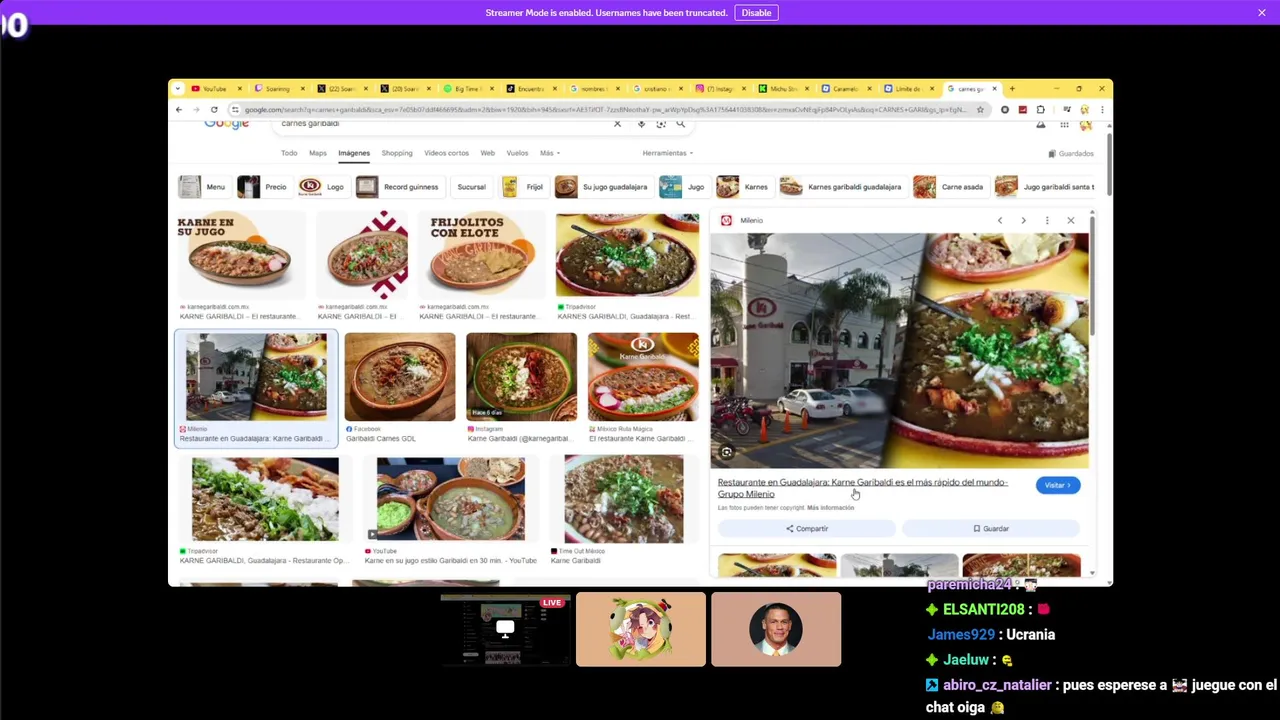Select the Menu suggestion chip
Image resolution: width=1280 pixels, height=720 pixels.
(x=203, y=187)
